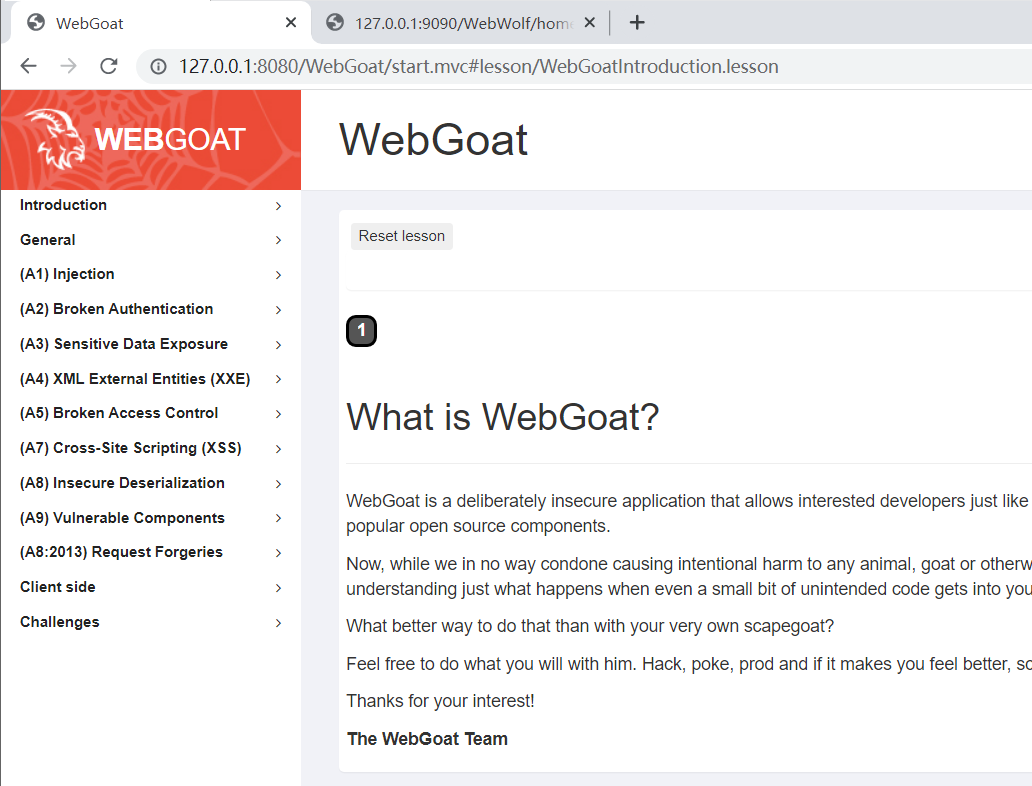Select lesson page number 1
Image resolution: width=1032 pixels, height=786 pixels.
click(361, 330)
